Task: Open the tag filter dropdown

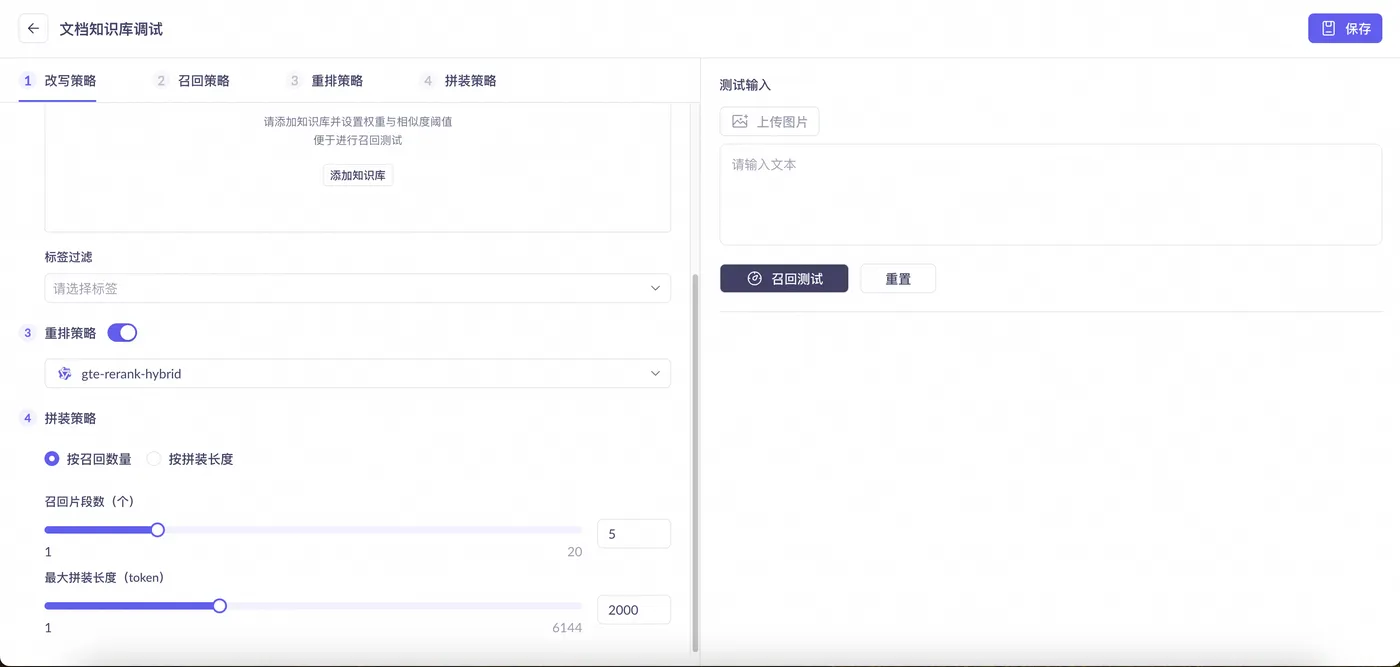Action: click(x=358, y=288)
